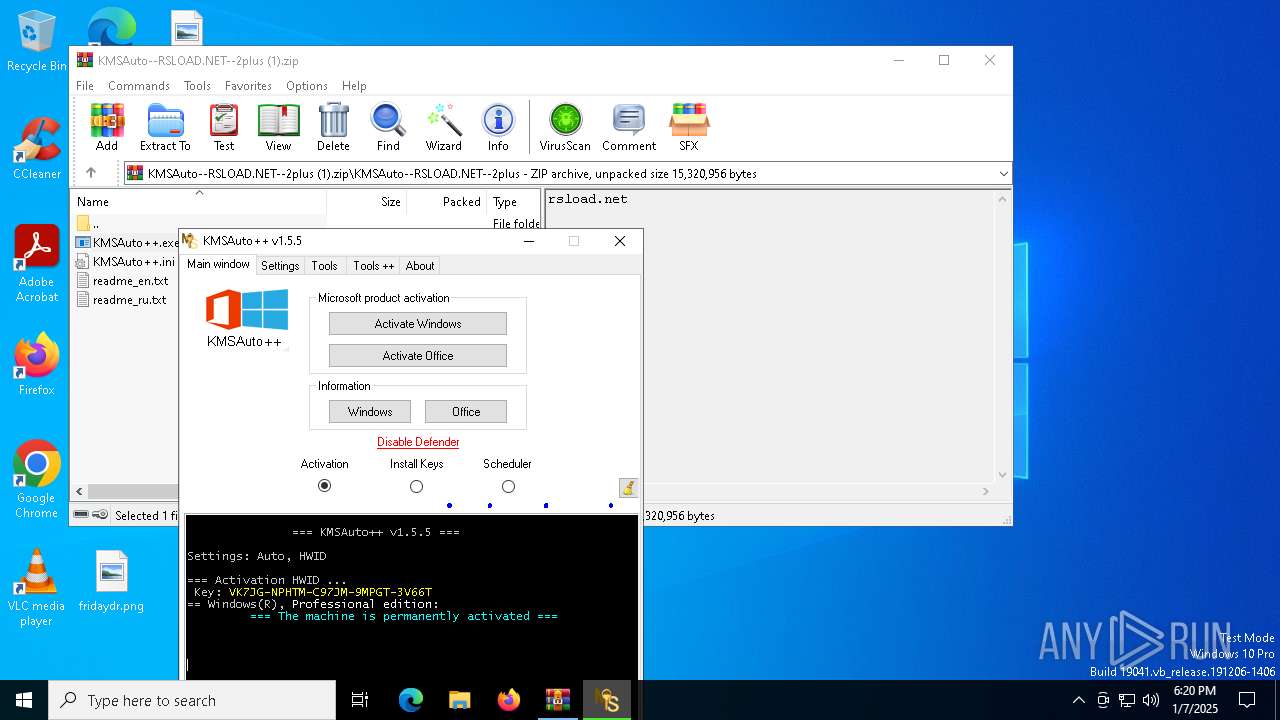Viewport: 1280px width, 720px height.
Task: Open the Comment toolbar icon
Action: pyautogui.click(x=628, y=127)
